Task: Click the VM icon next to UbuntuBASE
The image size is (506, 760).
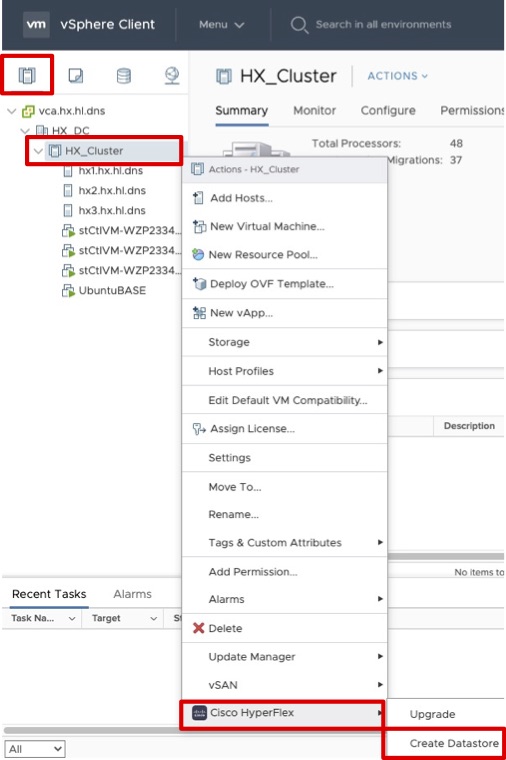Action: (x=68, y=291)
